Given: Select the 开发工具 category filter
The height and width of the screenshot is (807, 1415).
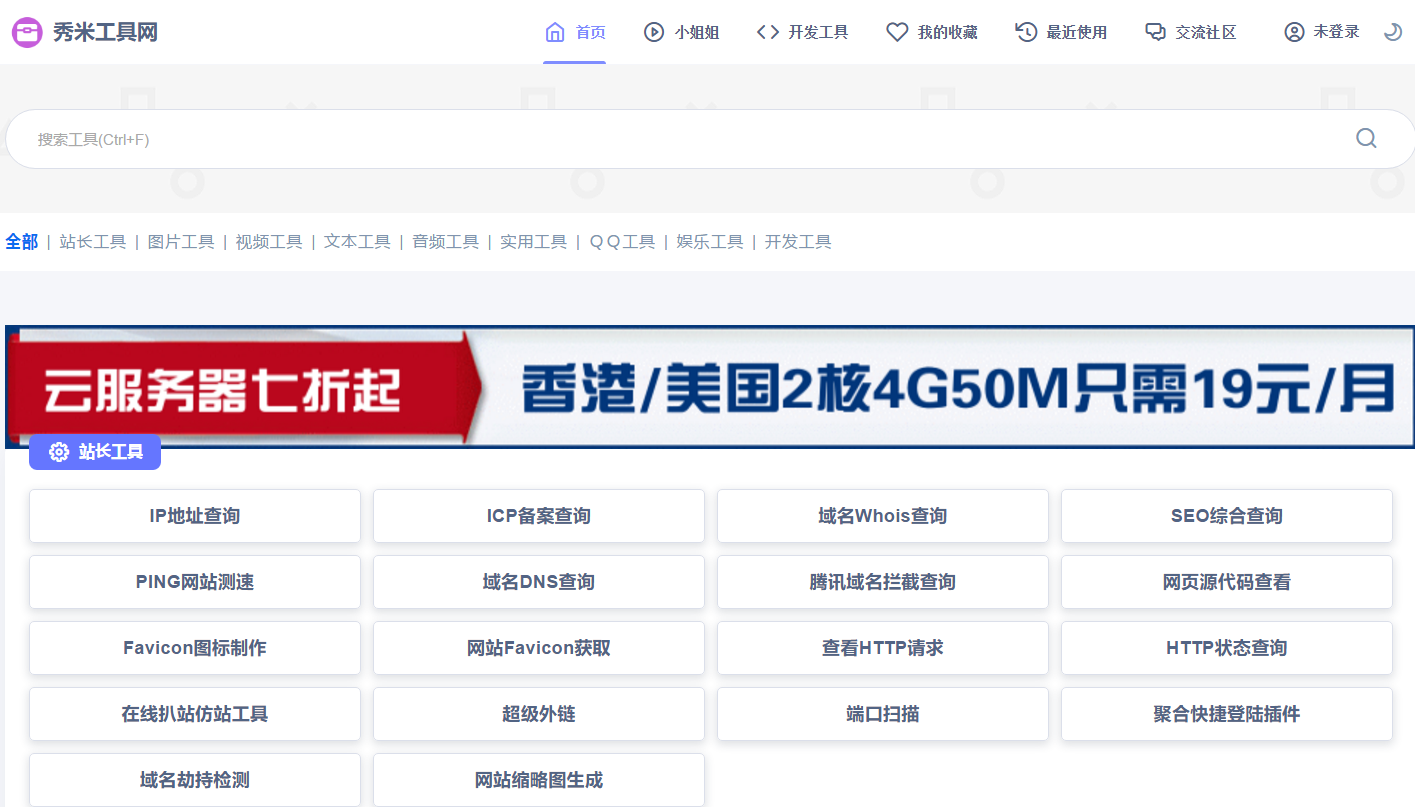Looking at the screenshot, I should tap(798, 242).
